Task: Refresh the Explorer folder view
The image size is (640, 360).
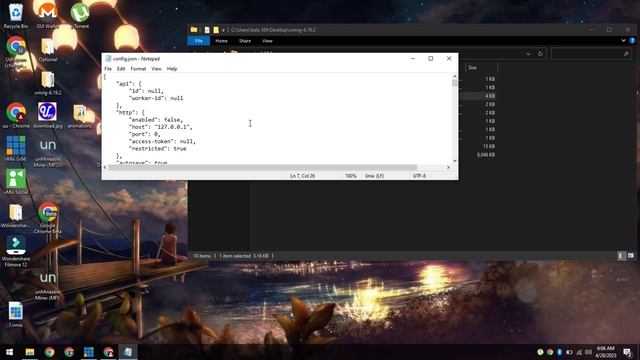Action: click(x=540, y=54)
